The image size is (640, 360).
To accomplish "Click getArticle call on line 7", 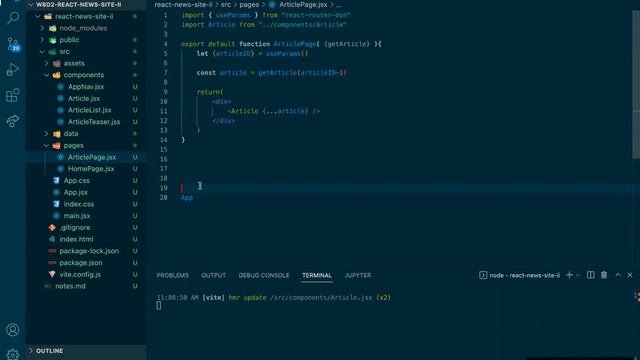I will (278, 73).
